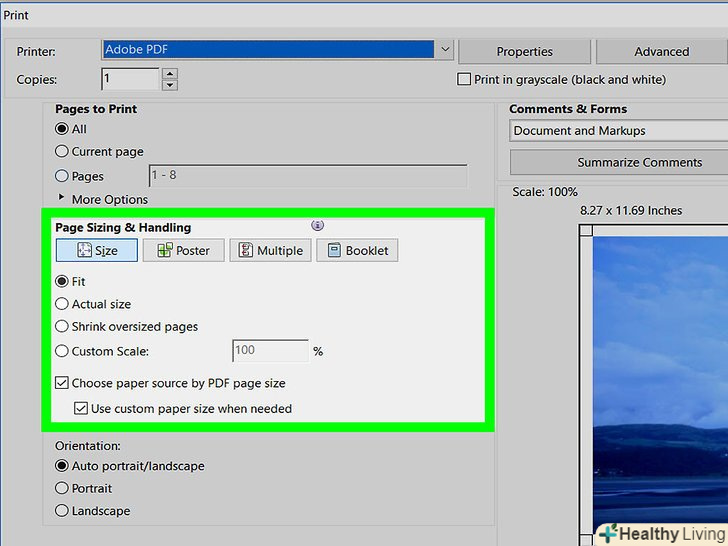This screenshot has height=546, width=728.
Task: Click the Page Sizing info help icon
Action: click(318, 226)
